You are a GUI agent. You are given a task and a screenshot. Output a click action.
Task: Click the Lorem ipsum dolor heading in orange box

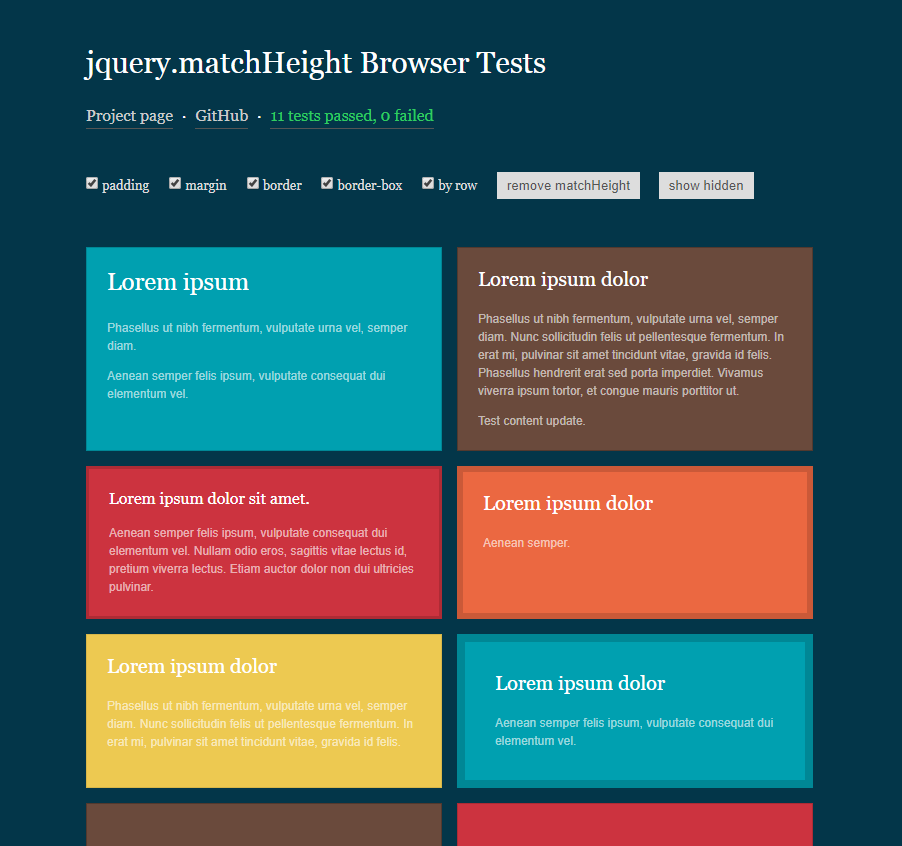pyautogui.click(x=568, y=503)
